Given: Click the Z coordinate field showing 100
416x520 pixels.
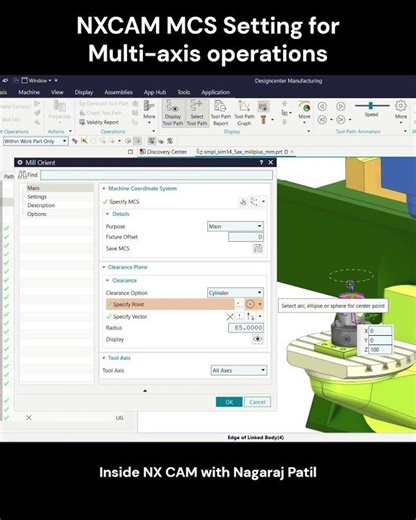Looking at the screenshot, I should point(380,349).
